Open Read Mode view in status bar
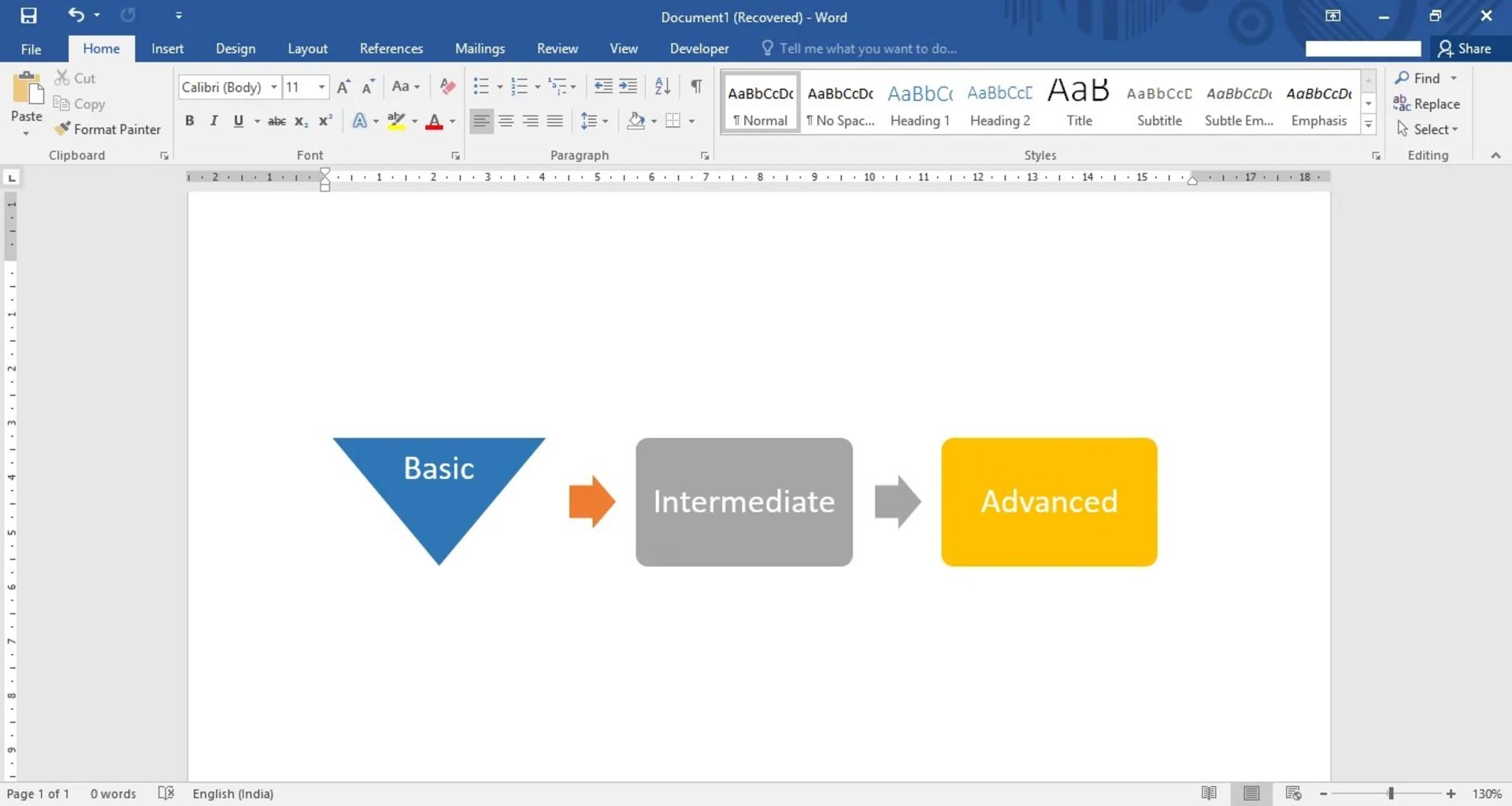1512x806 pixels. (x=1209, y=793)
